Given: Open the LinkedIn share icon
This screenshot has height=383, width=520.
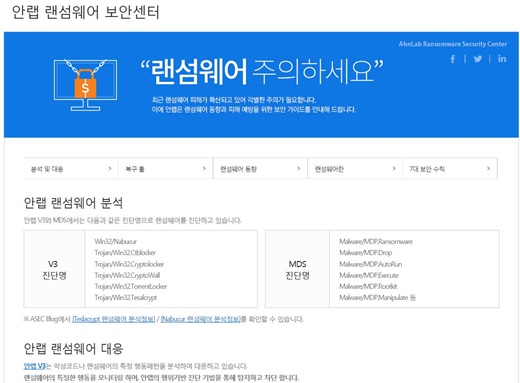Looking at the screenshot, I should [x=502, y=59].
